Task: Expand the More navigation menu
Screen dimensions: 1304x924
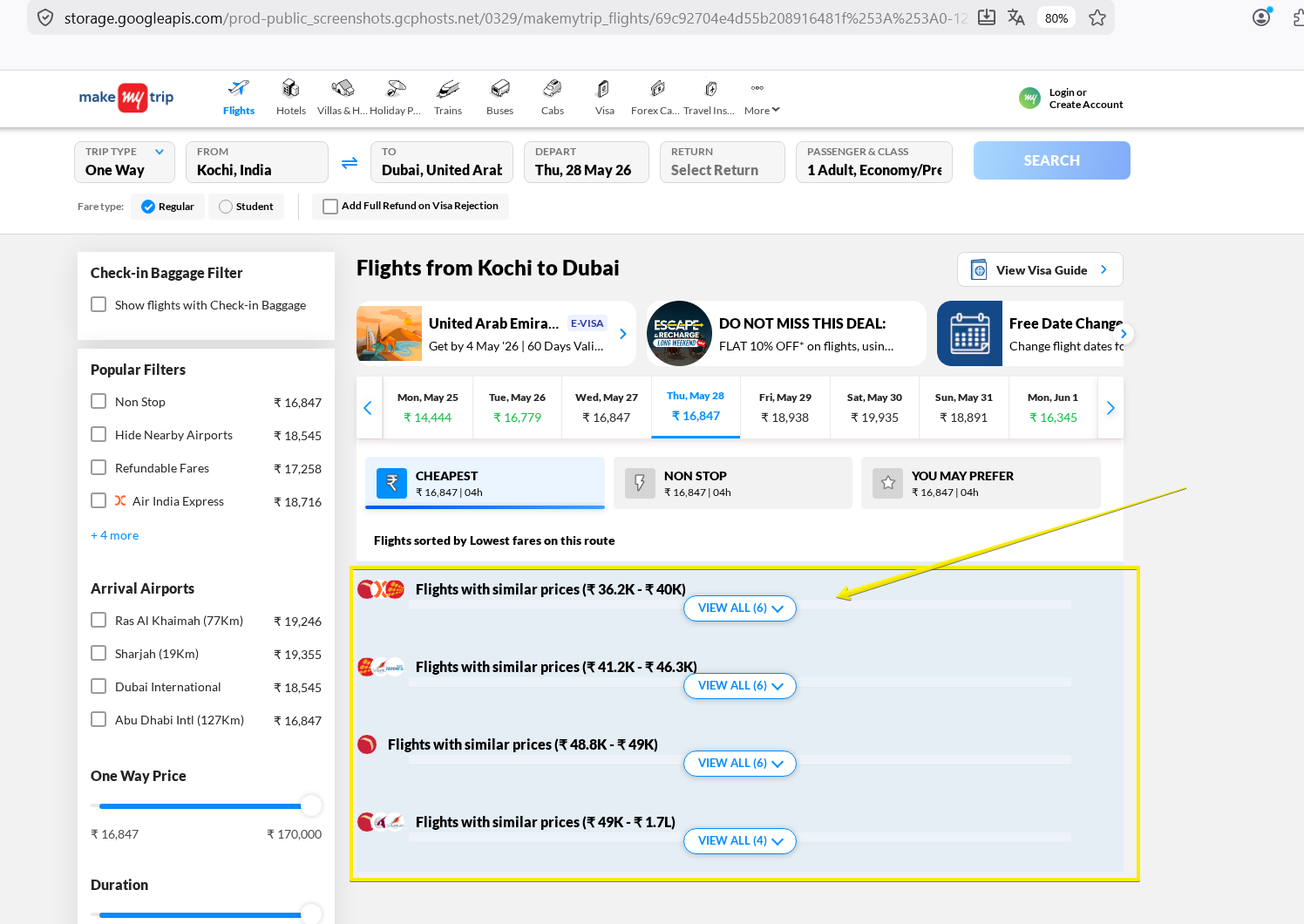Action: click(762, 111)
